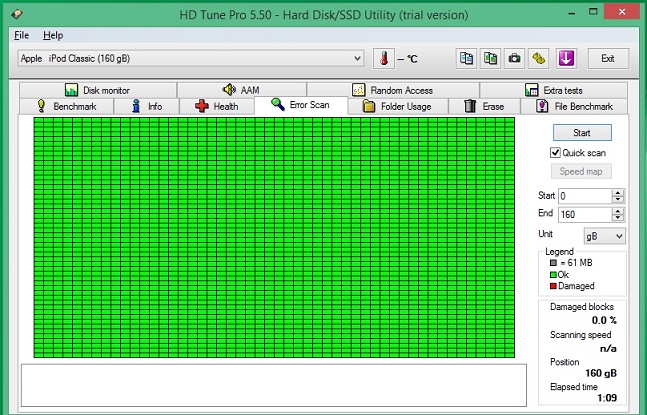
Task: Click the camera save screenshot icon
Action: pyautogui.click(x=514, y=58)
